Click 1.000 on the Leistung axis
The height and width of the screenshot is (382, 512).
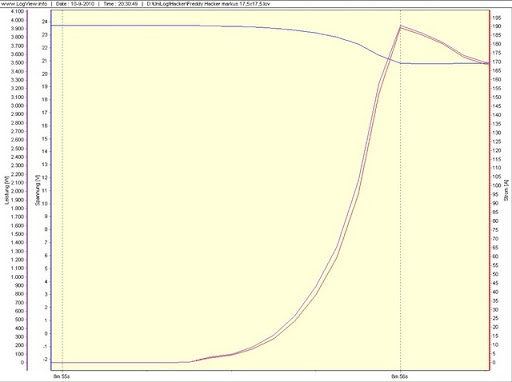coord(17,277)
